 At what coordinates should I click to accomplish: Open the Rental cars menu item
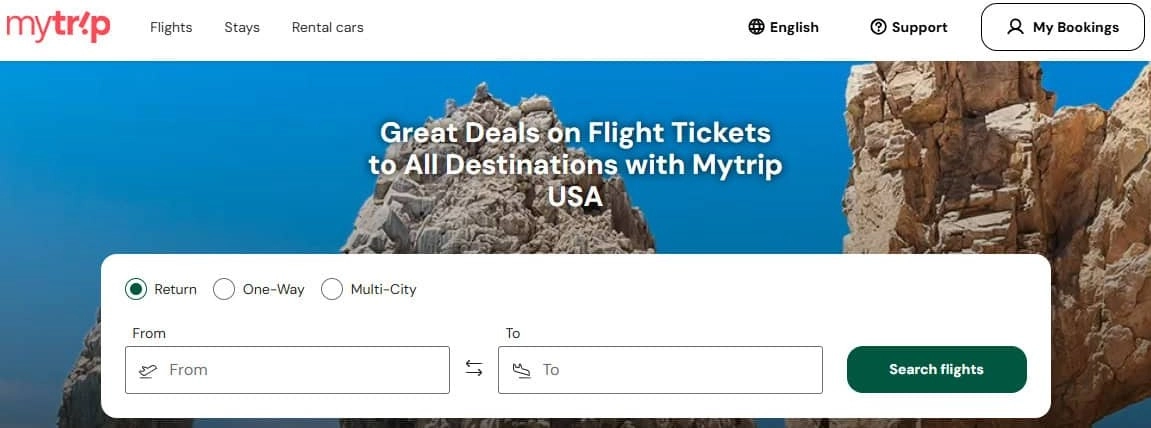click(x=327, y=27)
